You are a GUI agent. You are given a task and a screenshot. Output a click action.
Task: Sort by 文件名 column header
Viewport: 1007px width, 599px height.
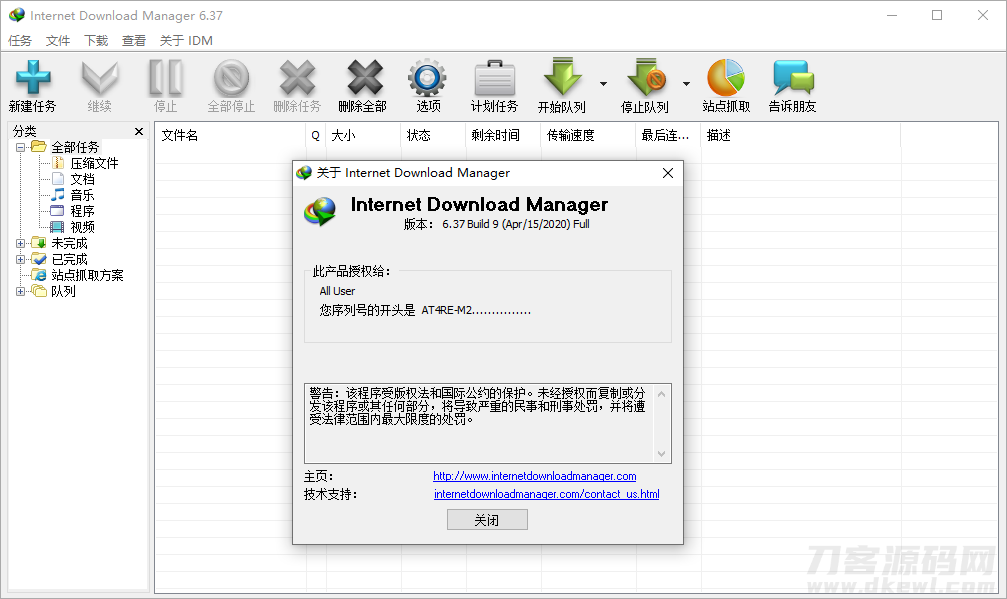[x=230, y=135]
